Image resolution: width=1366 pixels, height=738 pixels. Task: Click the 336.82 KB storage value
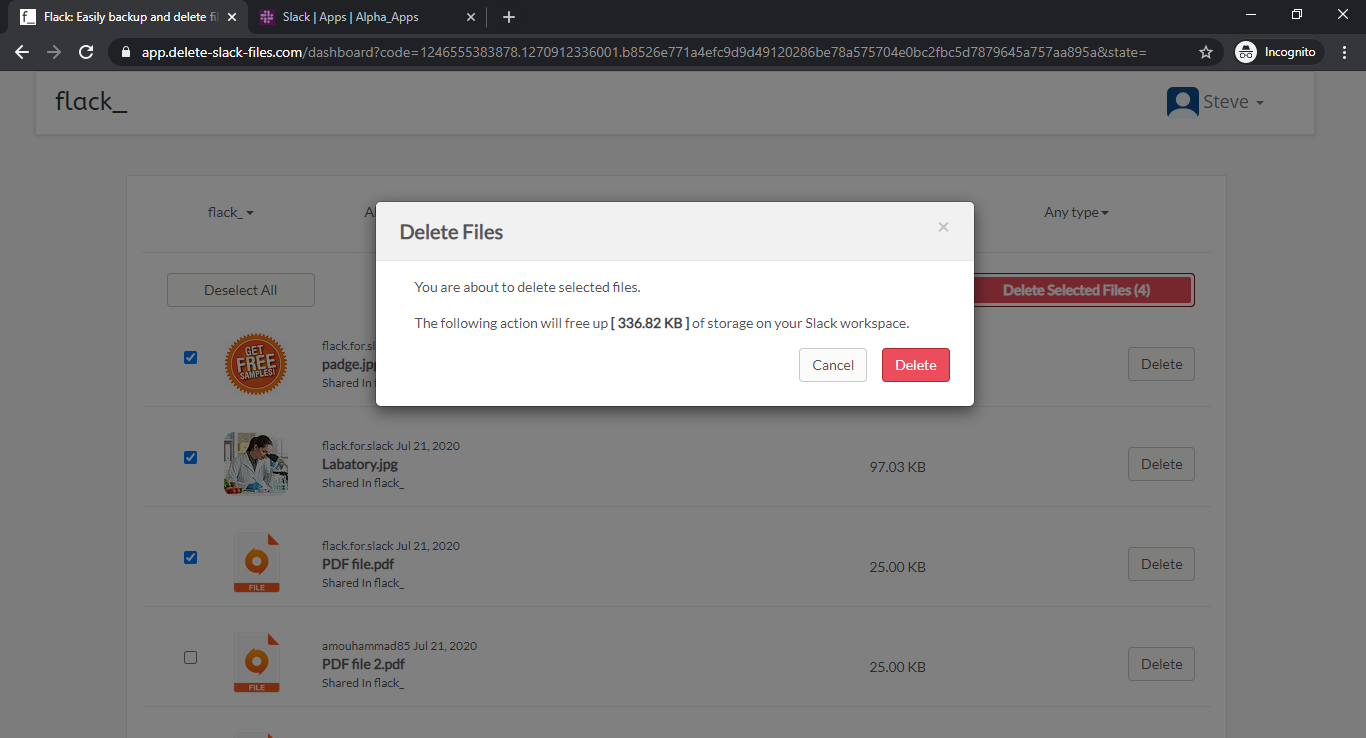pos(650,323)
